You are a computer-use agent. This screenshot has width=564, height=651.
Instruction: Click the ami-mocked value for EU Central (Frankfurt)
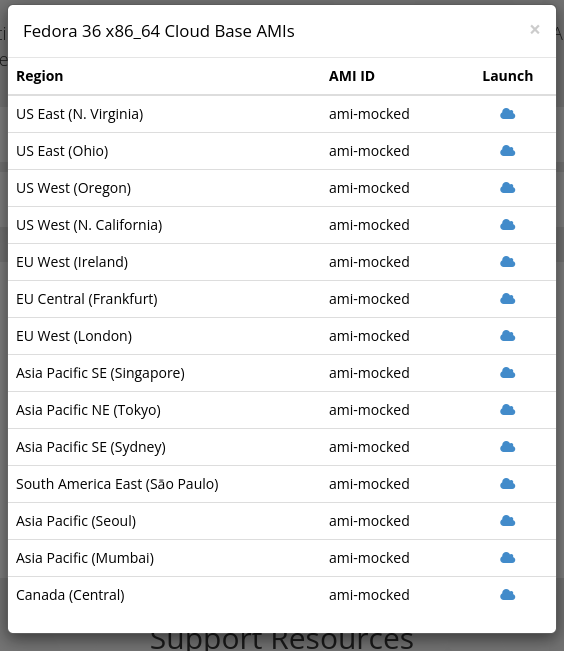point(369,299)
